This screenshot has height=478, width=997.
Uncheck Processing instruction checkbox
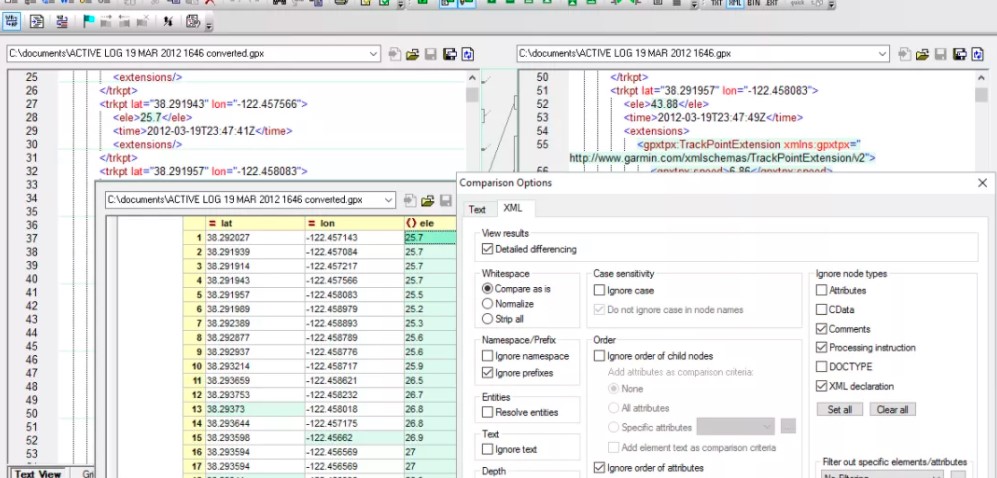tap(822, 348)
